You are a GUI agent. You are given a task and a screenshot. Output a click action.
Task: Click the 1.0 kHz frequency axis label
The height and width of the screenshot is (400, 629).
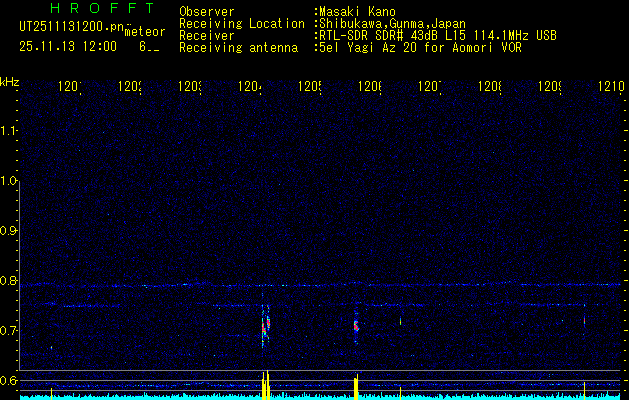coord(10,180)
